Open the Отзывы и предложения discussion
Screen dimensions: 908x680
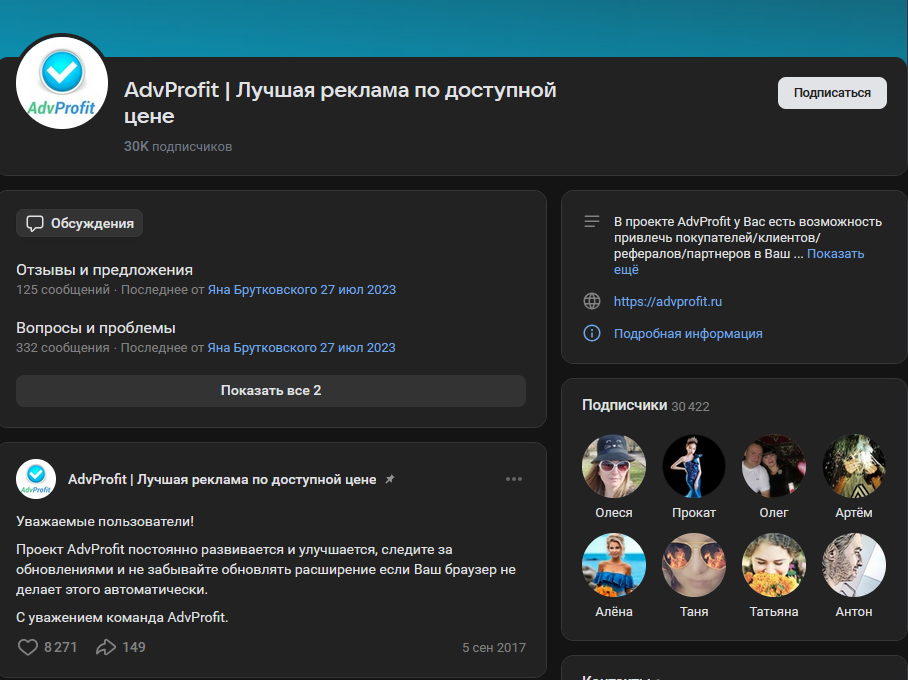point(104,270)
